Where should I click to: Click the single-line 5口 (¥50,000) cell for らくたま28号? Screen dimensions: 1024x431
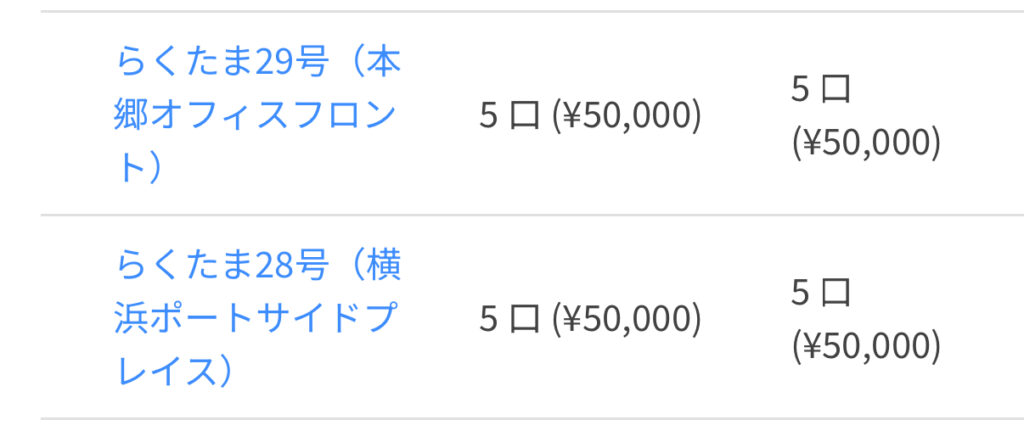590,319
